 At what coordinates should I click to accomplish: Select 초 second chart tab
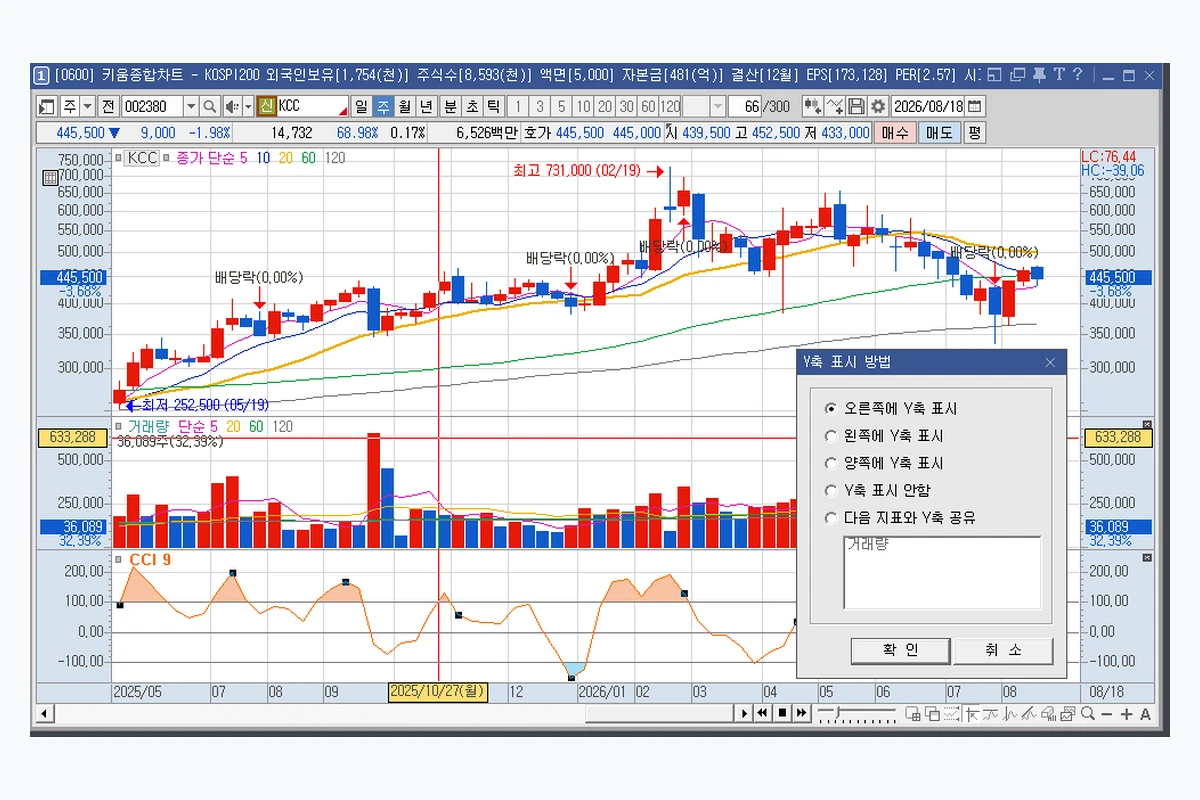(471, 105)
